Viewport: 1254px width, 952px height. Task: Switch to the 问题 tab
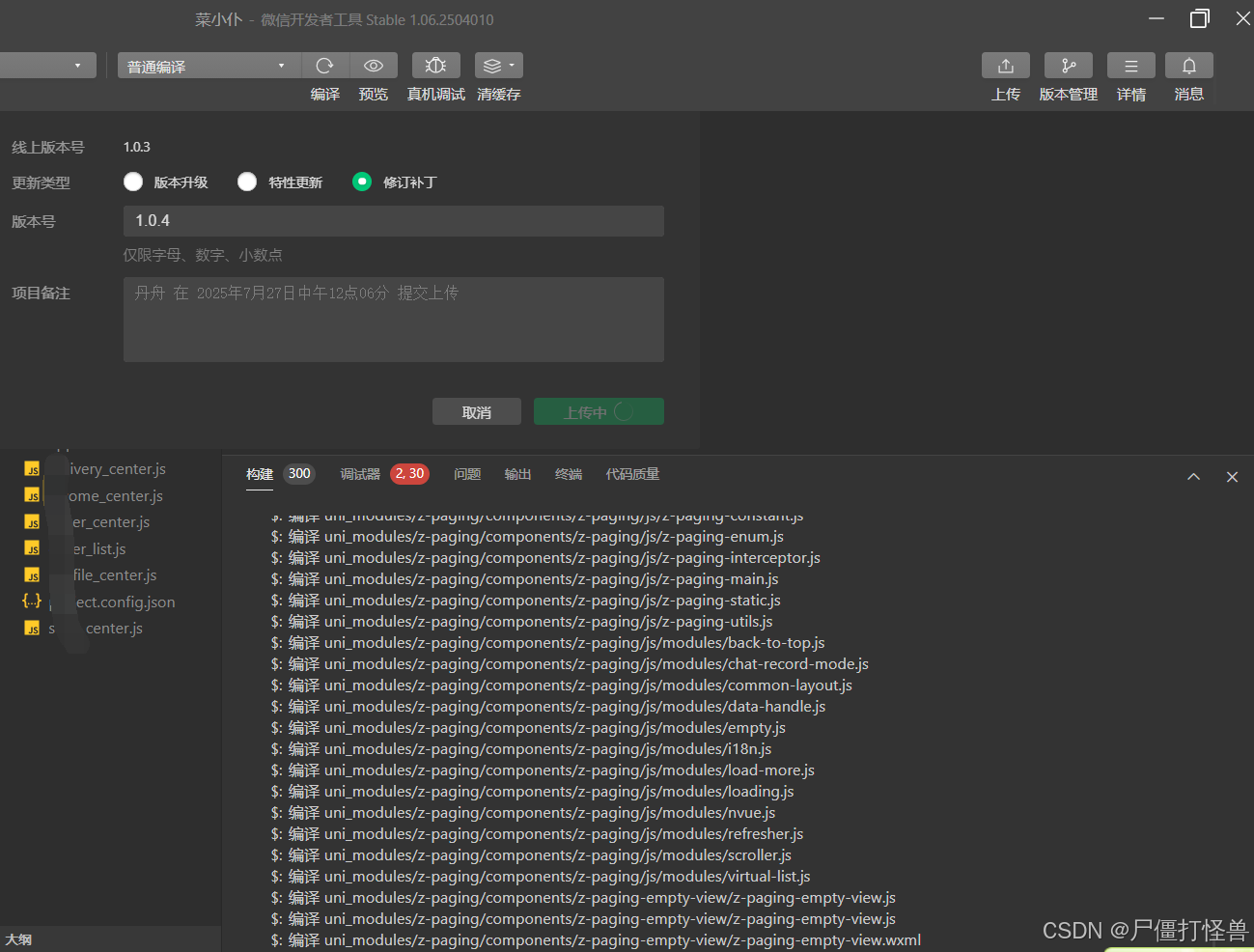click(467, 474)
